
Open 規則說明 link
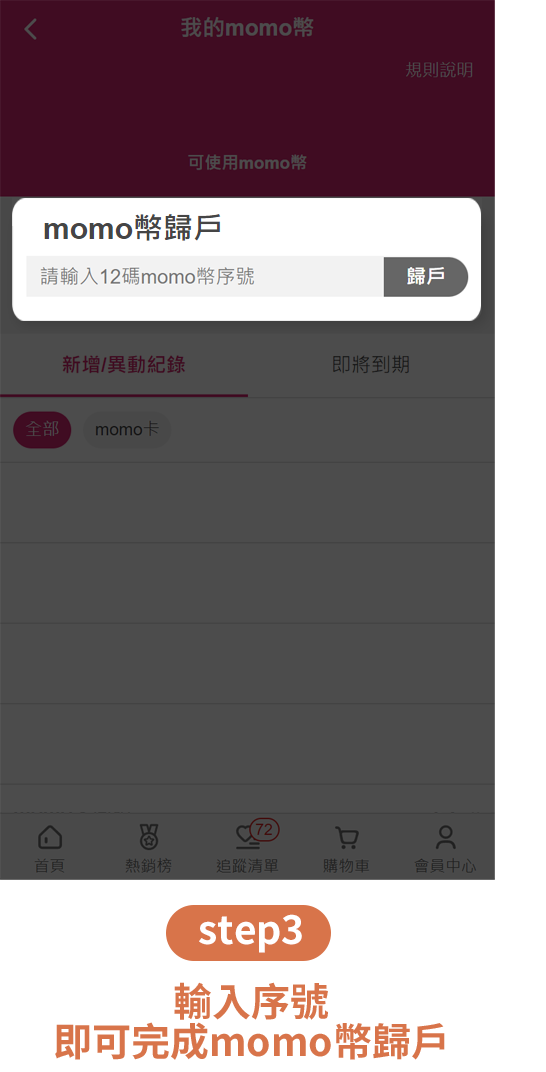coord(439,70)
